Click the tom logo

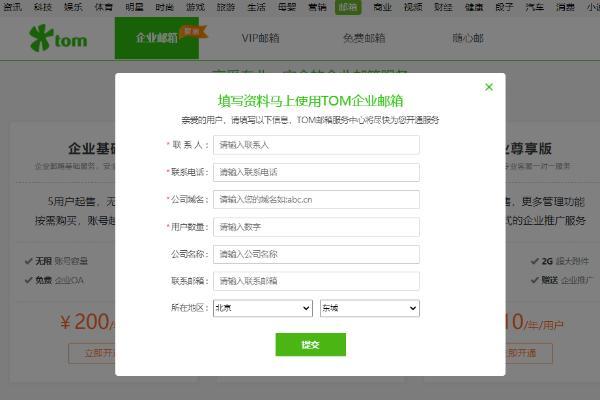58,38
